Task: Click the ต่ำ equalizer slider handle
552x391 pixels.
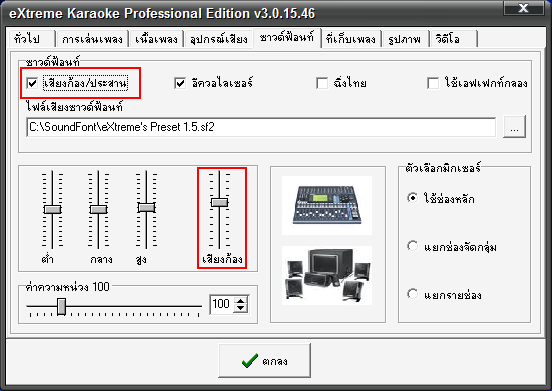Action: point(52,209)
